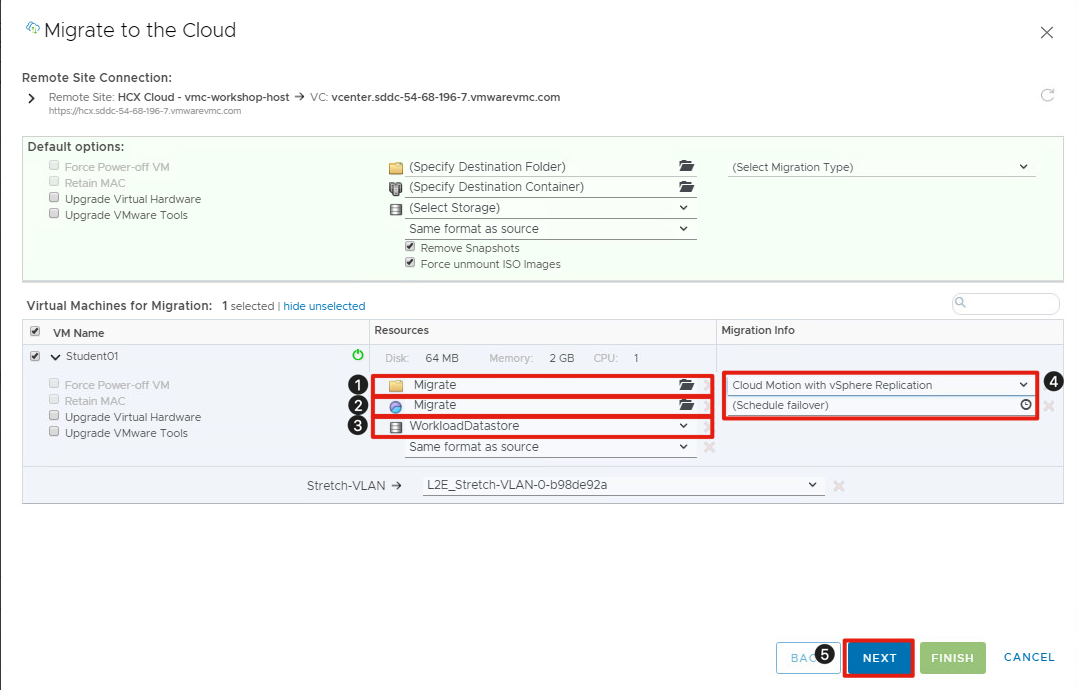Toggle default Force unmount ISO Images checkbox
The width and height of the screenshot is (1078, 690).
tap(410, 263)
